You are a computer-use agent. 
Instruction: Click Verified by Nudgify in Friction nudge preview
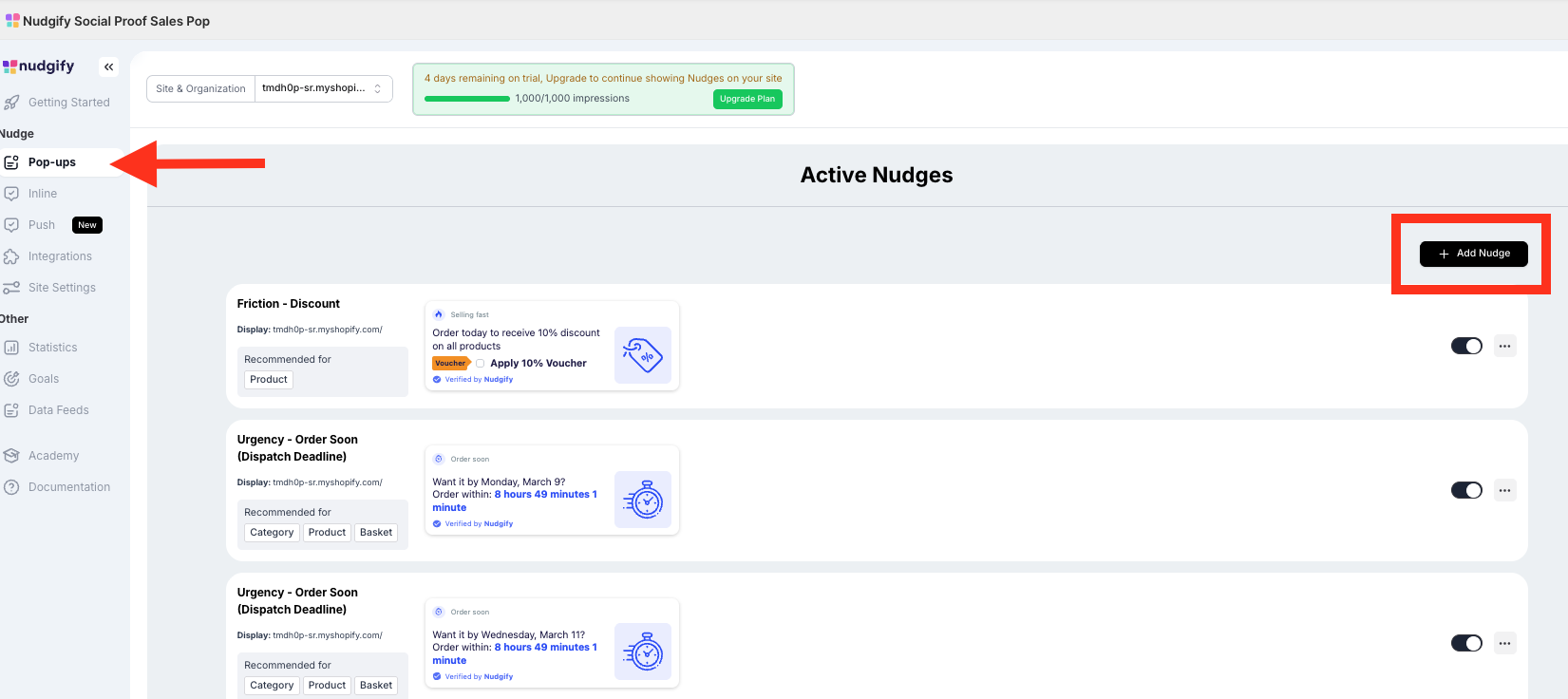click(x=473, y=379)
